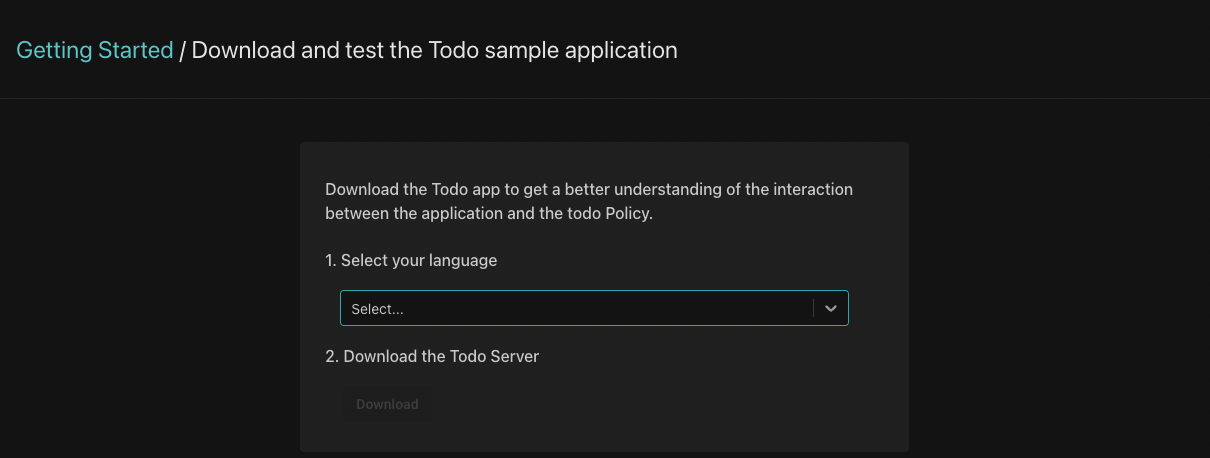The image size is (1210, 458).
Task: Click the '2. Download the Todo Server' label
Action: [x=432, y=356]
